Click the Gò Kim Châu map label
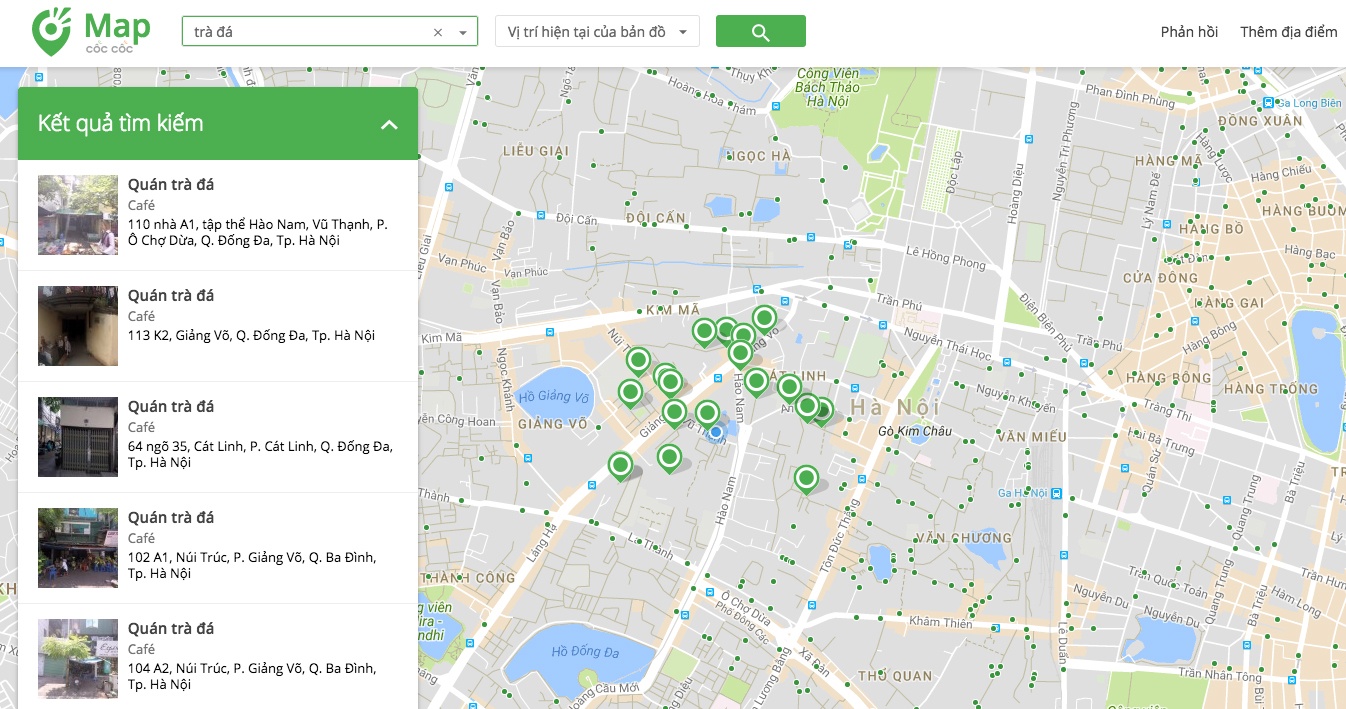This screenshot has height=709, width=1346. pyautogui.click(x=913, y=432)
